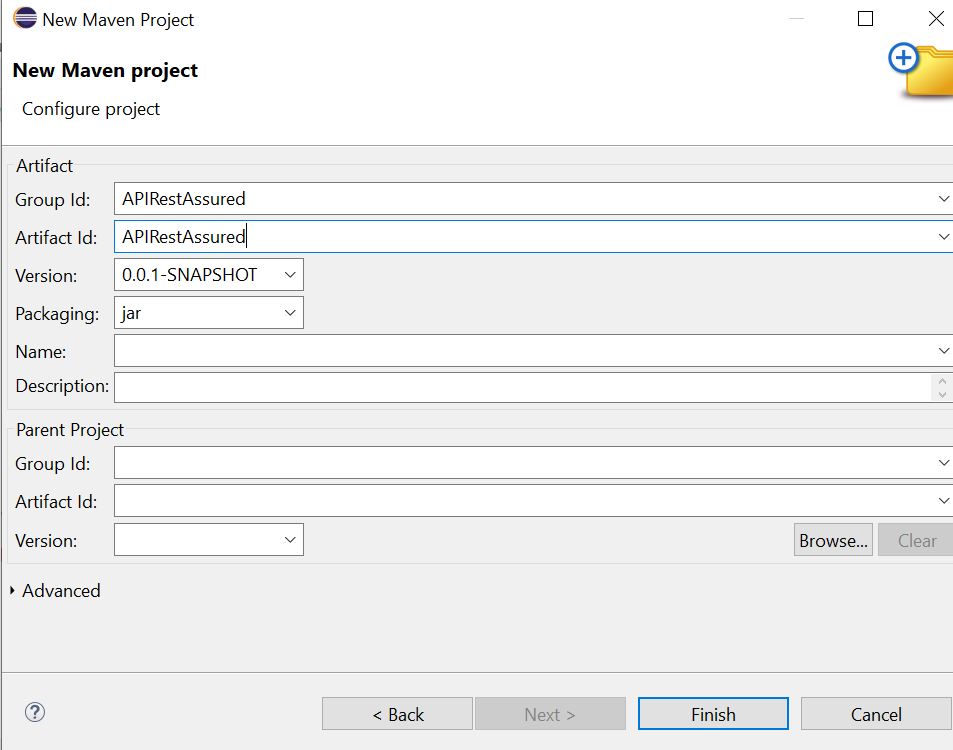The width and height of the screenshot is (953, 750).
Task: Click the Finish button
Action: point(712,713)
